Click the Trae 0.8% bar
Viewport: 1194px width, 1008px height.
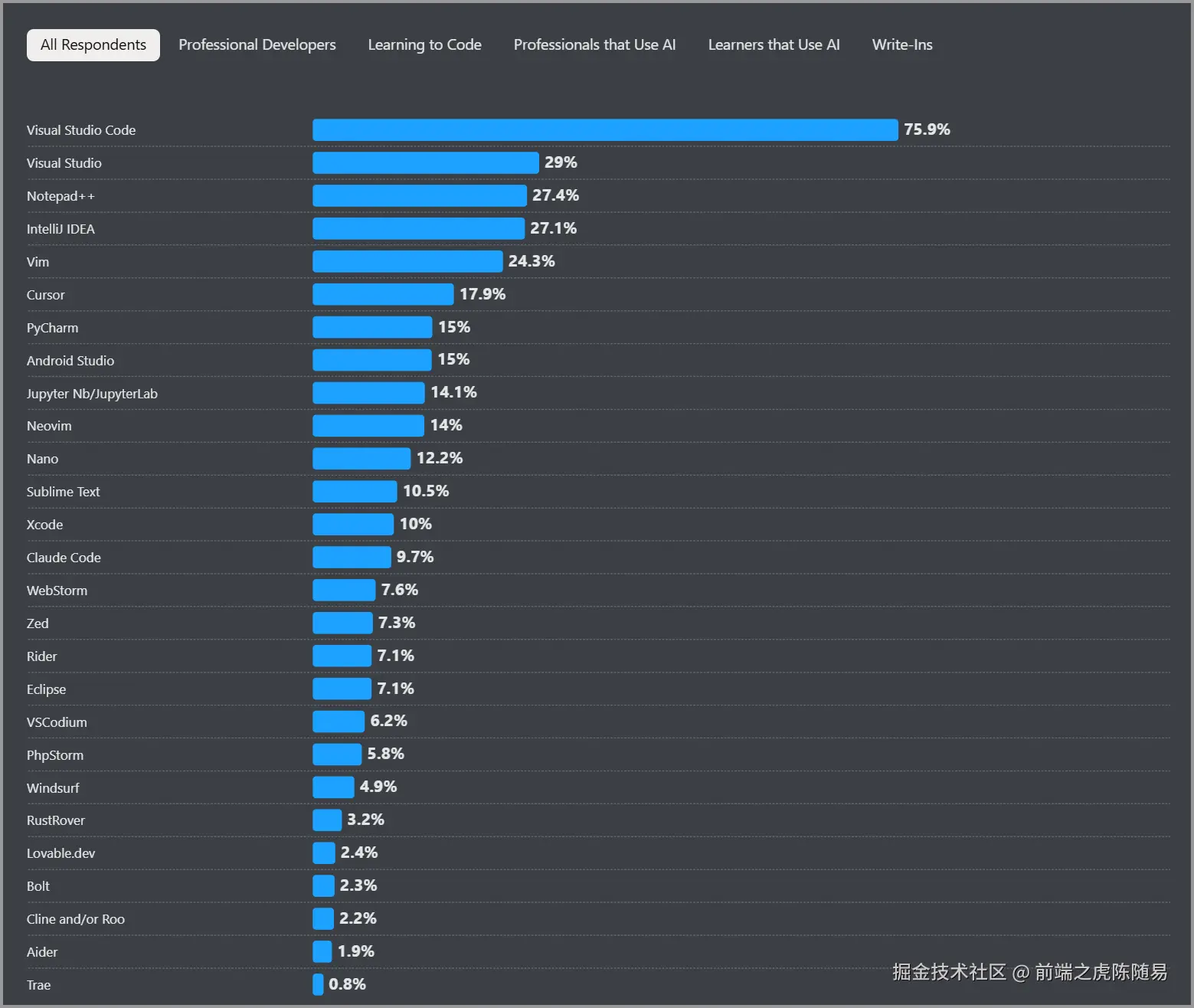(x=318, y=984)
